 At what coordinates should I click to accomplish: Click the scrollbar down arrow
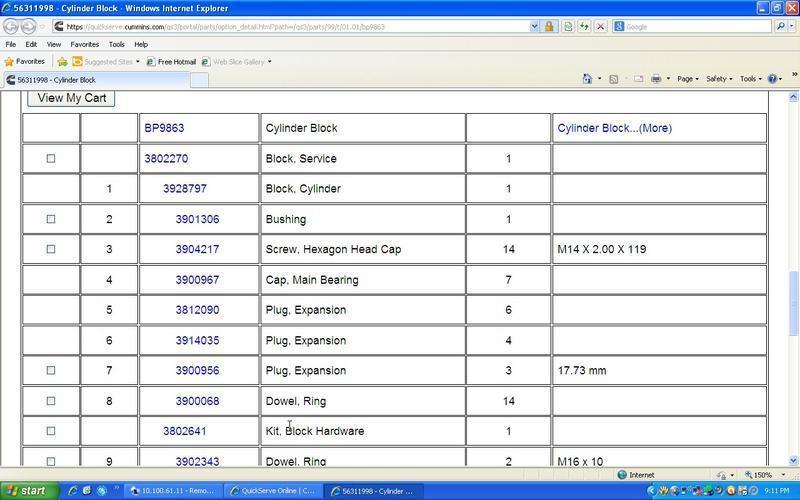[x=793, y=461]
